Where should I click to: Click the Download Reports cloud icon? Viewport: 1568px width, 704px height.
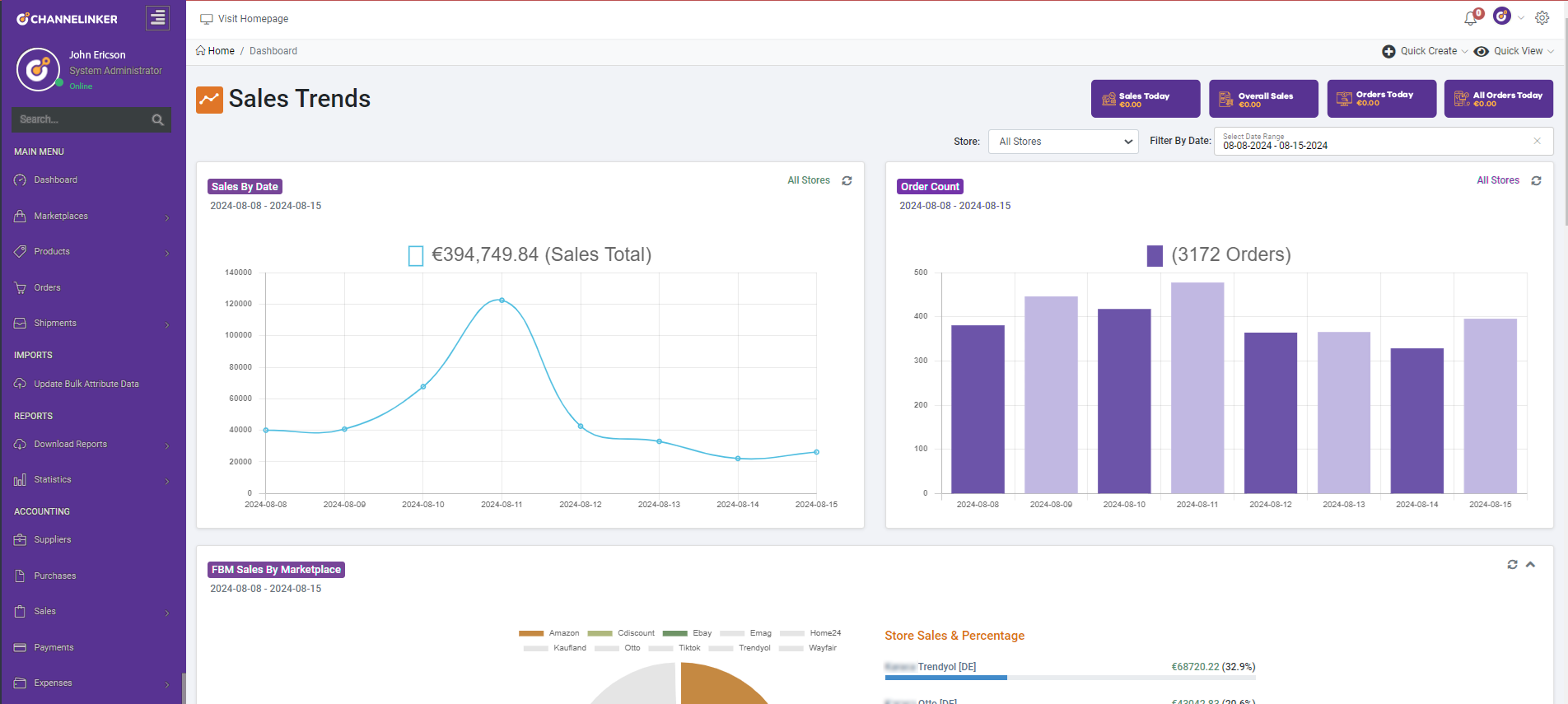coord(21,445)
